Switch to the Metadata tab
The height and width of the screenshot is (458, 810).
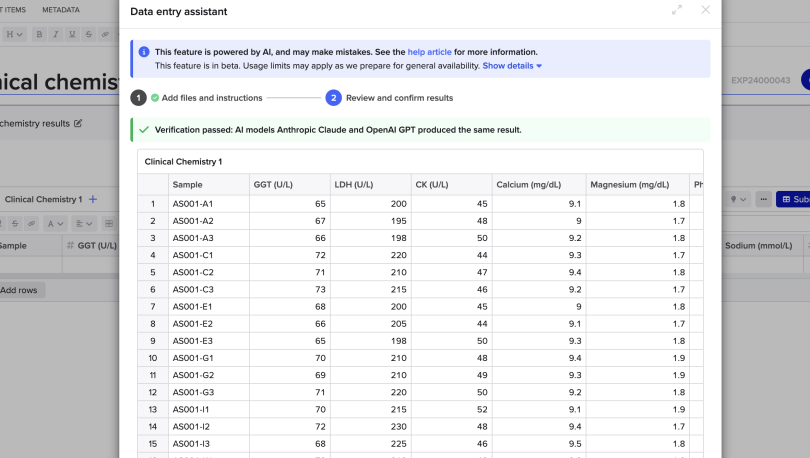pos(61,10)
